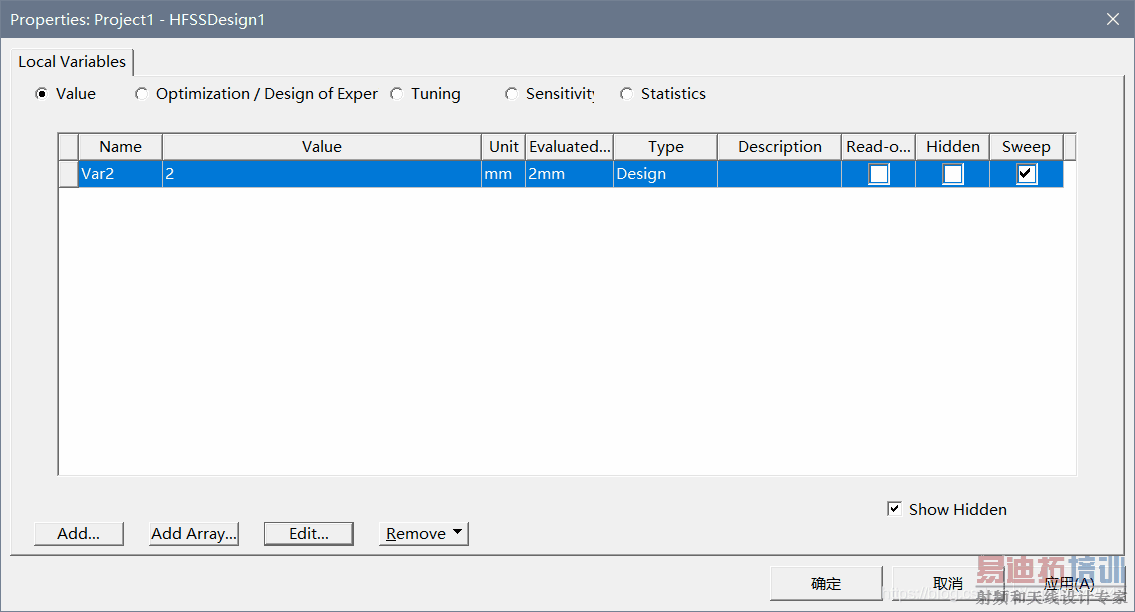Click the value cell containing 2
The image size is (1135, 612).
click(322, 174)
